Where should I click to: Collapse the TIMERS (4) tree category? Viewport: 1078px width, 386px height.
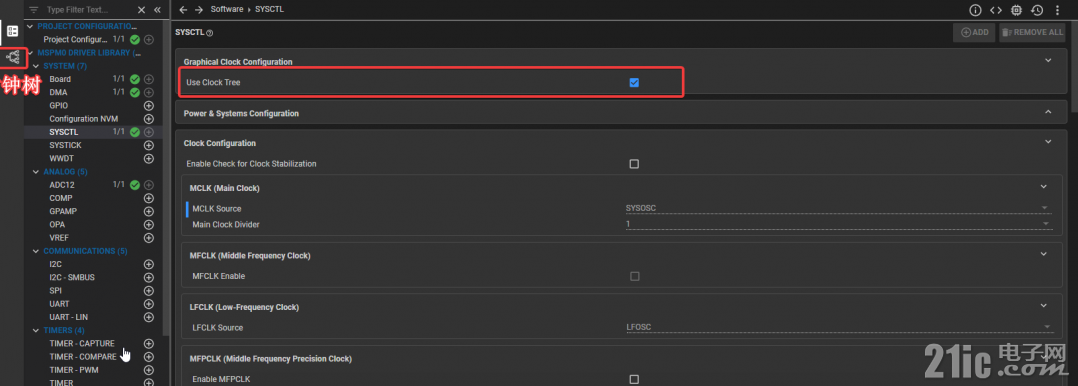coord(35,330)
